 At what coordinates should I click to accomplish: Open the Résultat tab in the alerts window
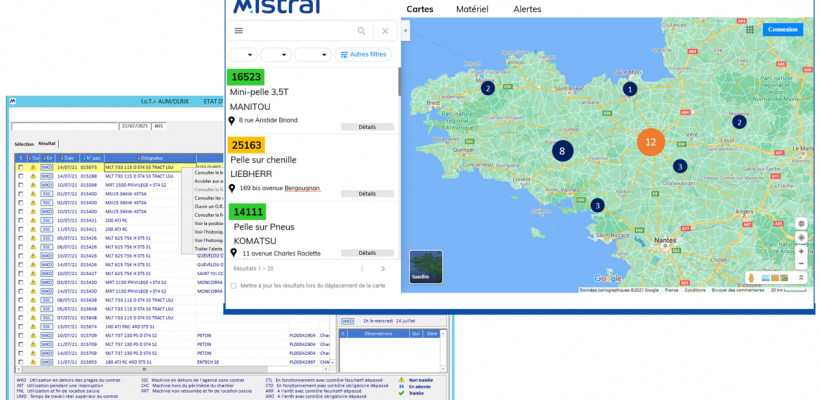47,143
